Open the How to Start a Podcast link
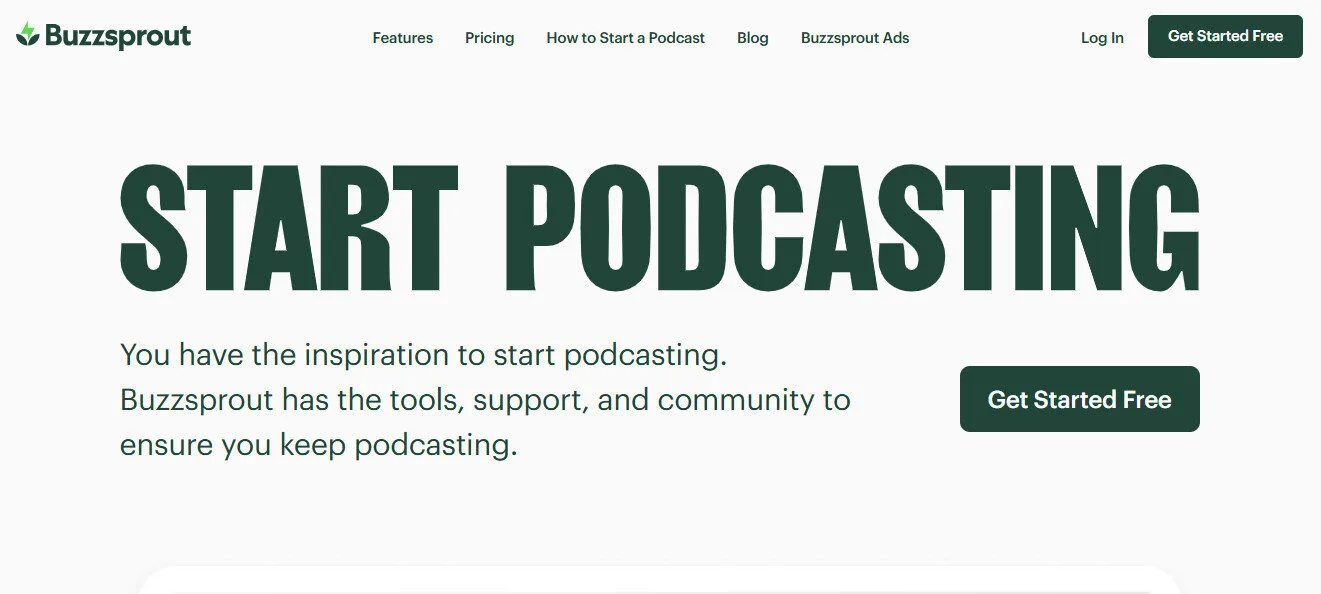 click(625, 38)
